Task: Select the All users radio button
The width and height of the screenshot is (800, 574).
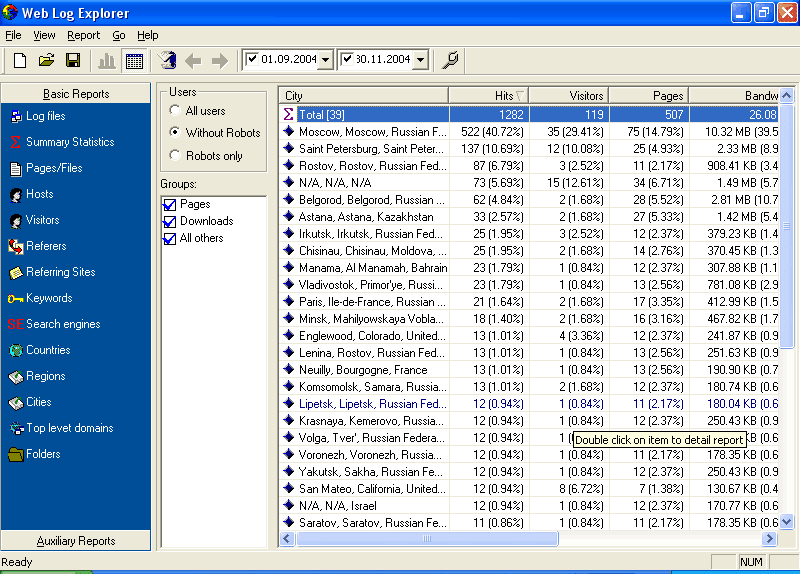Action: tap(175, 110)
